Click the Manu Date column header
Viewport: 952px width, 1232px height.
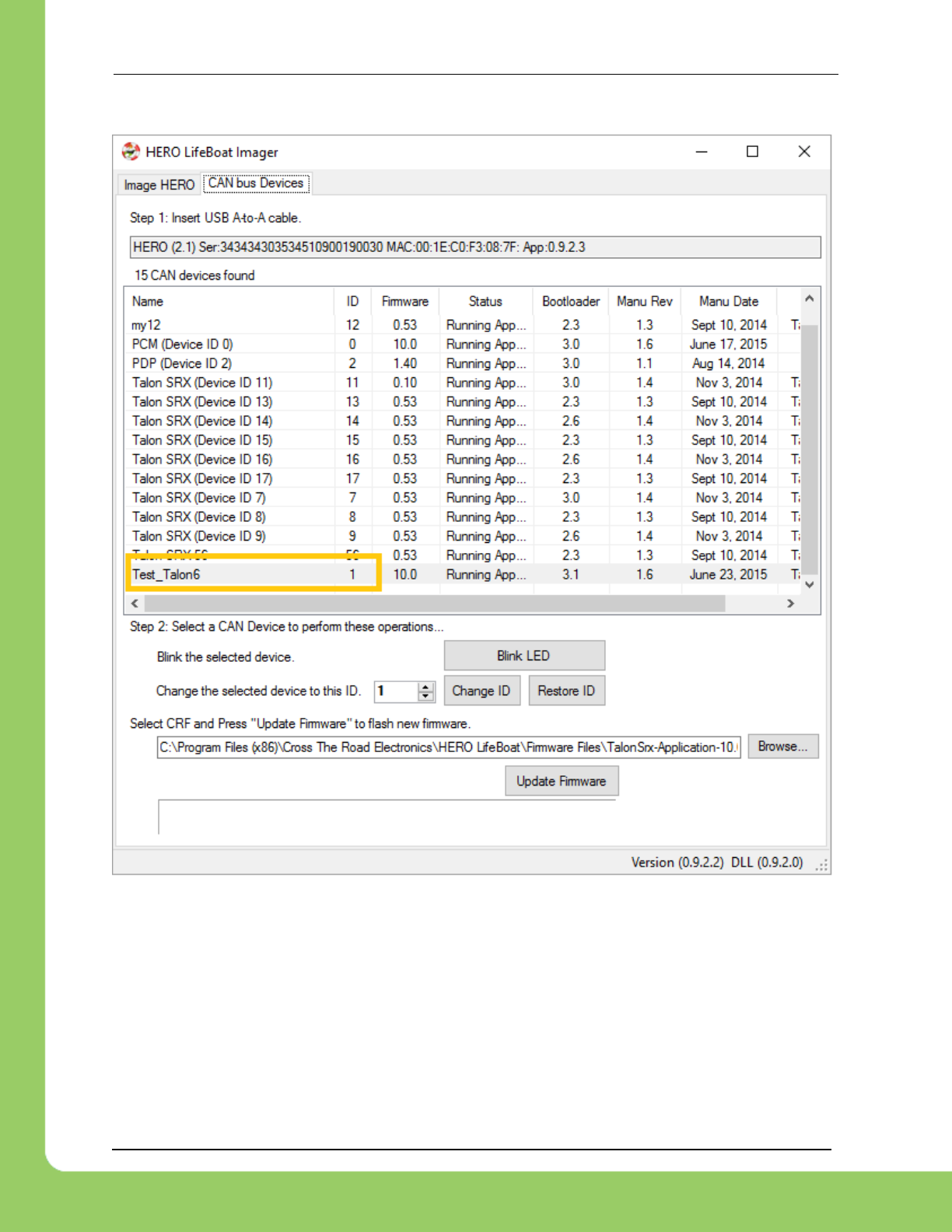coord(729,302)
